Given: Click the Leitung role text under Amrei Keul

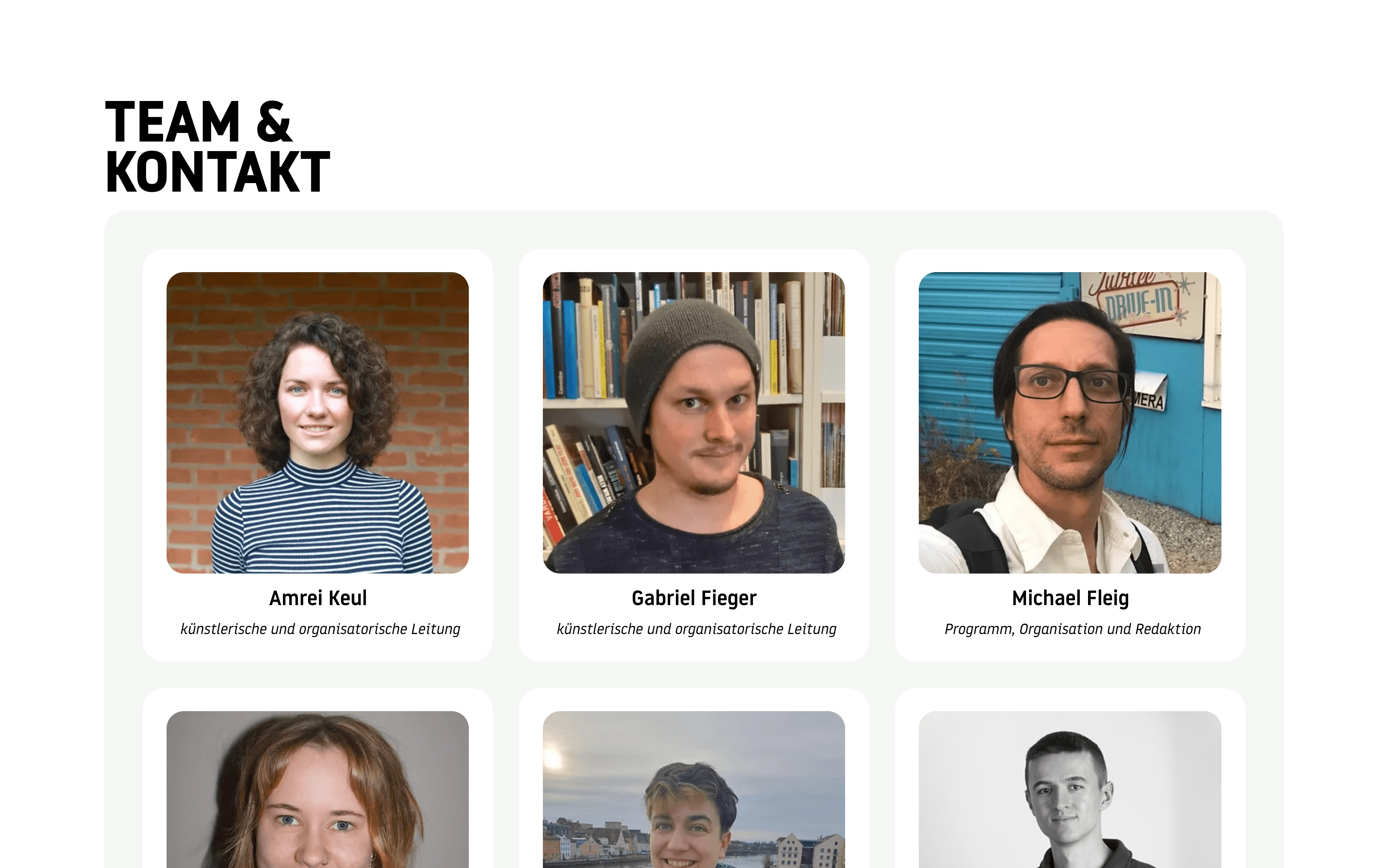Looking at the screenshot, I should click(320, 629).
